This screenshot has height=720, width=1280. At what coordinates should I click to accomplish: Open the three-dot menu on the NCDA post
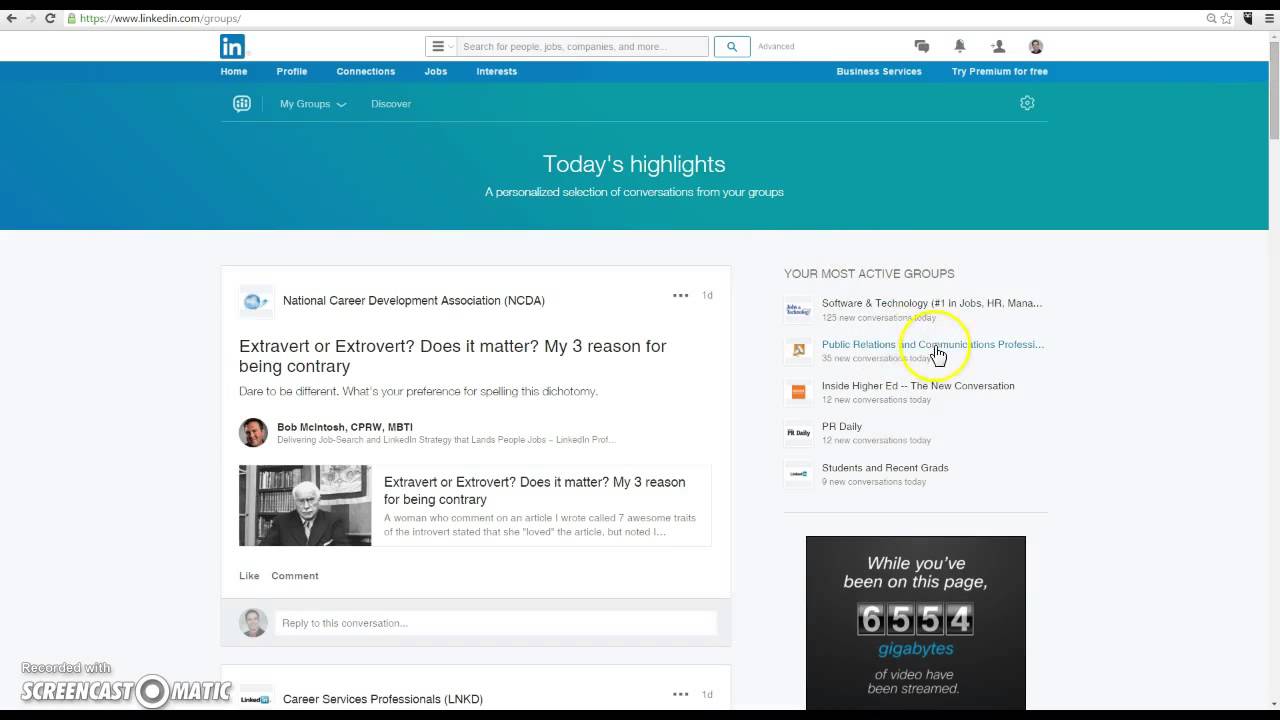tap(681, 295)
